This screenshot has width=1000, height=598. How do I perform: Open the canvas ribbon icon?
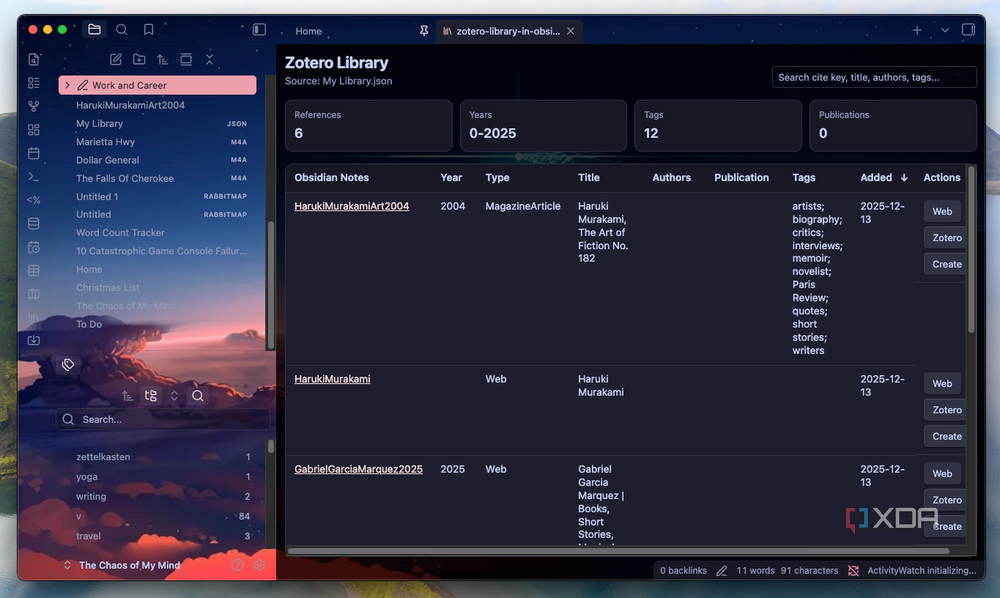[x=34, y=129]
